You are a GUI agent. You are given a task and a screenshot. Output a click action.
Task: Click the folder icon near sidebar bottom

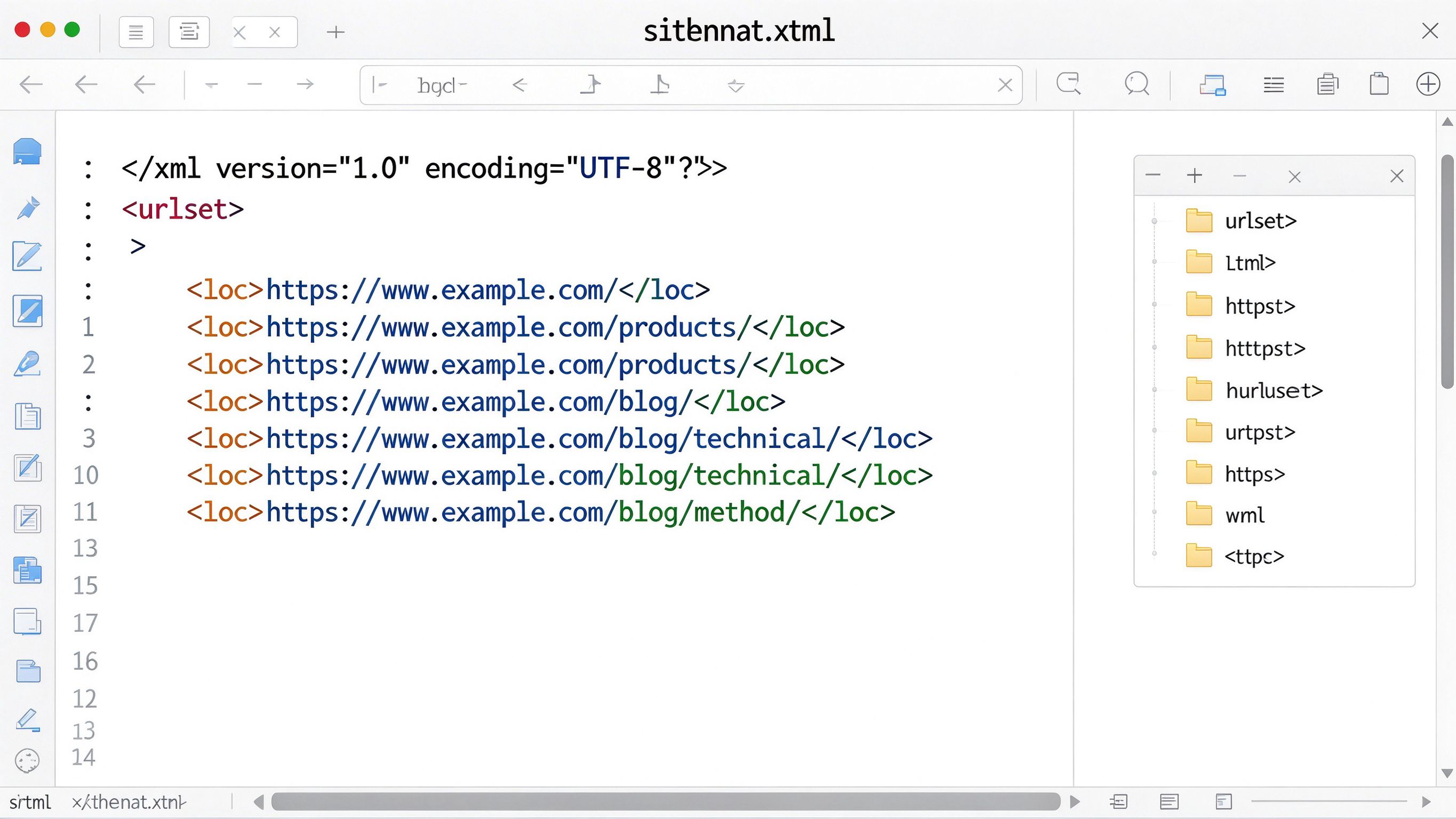click(28, 671)
